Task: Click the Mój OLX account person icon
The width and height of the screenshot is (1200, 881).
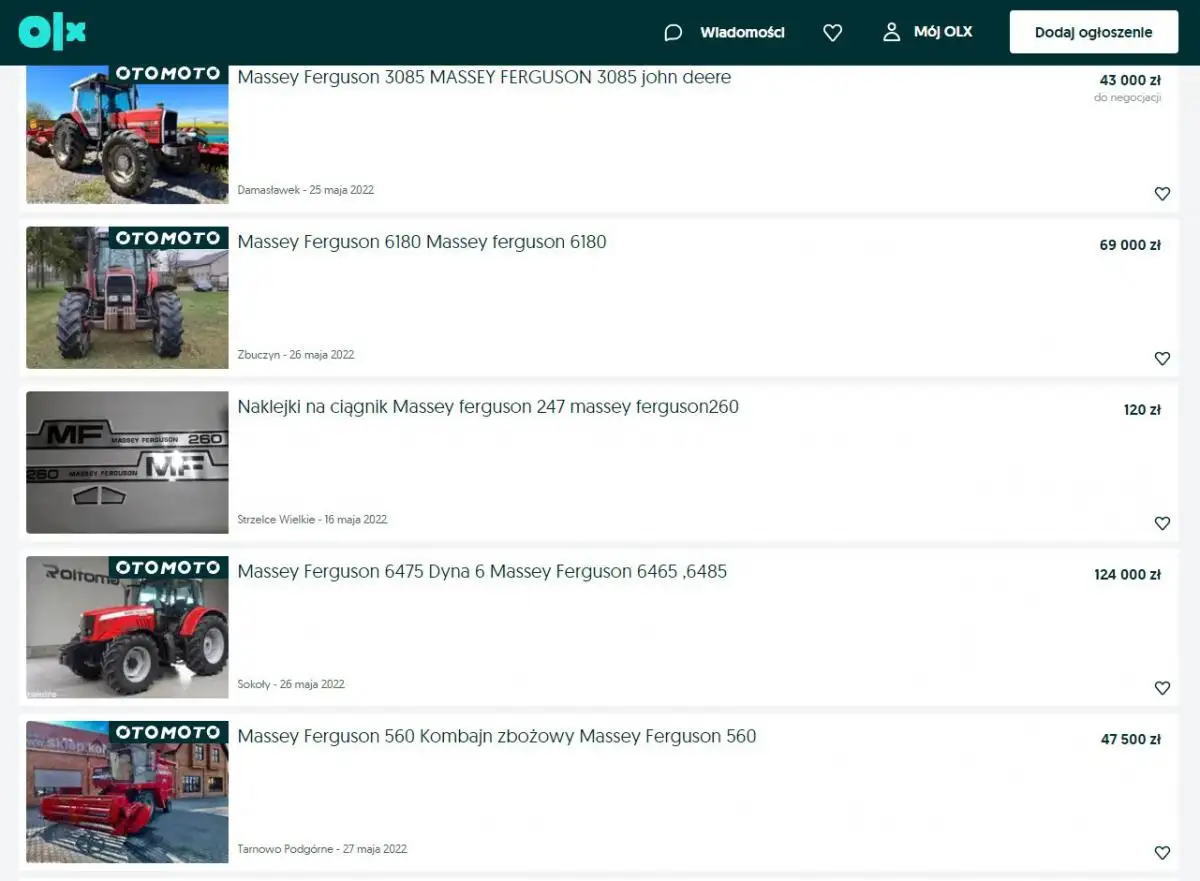Action: [x=890, y=31]
